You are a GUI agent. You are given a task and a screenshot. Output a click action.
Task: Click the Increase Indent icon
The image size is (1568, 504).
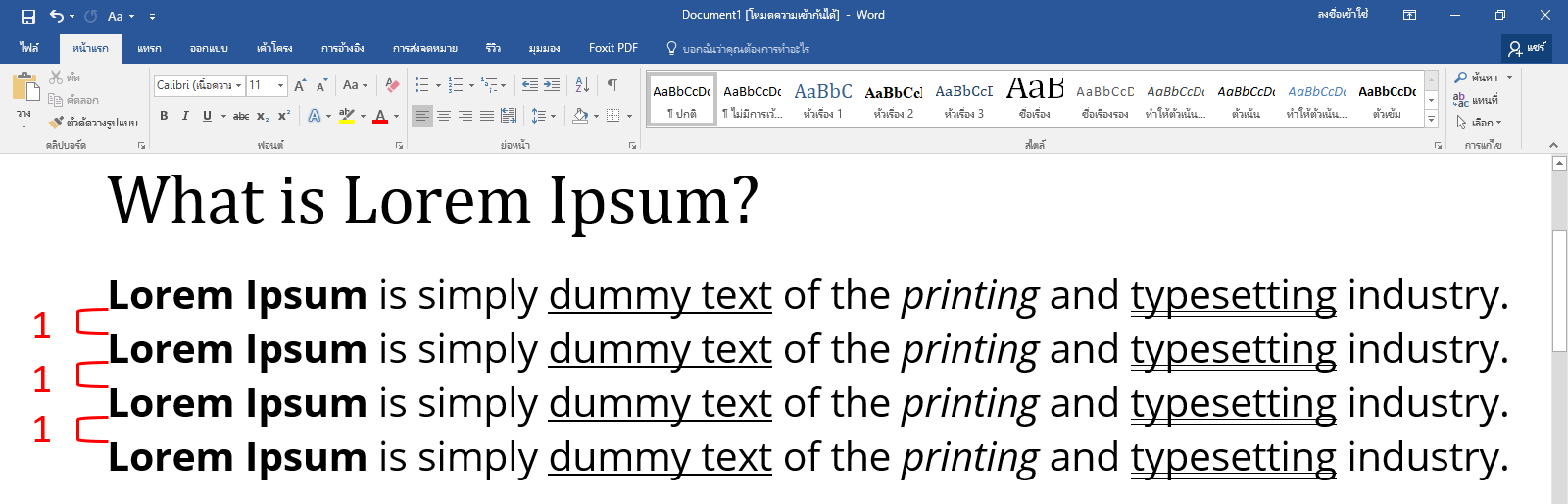552,85
